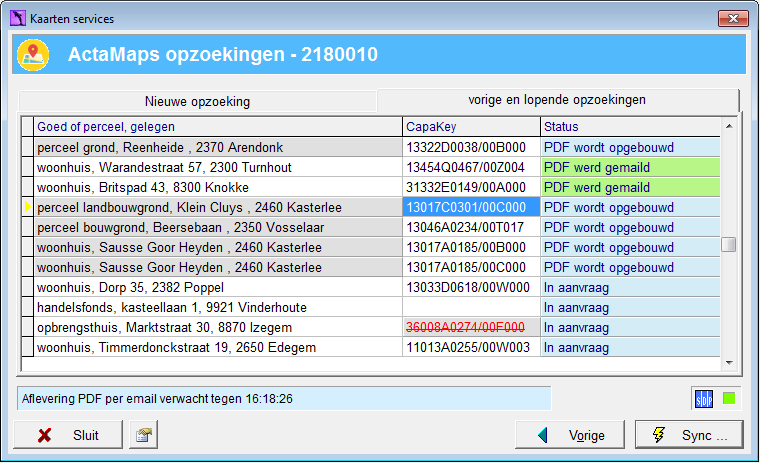Image resolution: width=760 pixels, height=463 pixels.
Task: Click CapaKey cell 11013A0255/00W003
Action: point(471,347)
